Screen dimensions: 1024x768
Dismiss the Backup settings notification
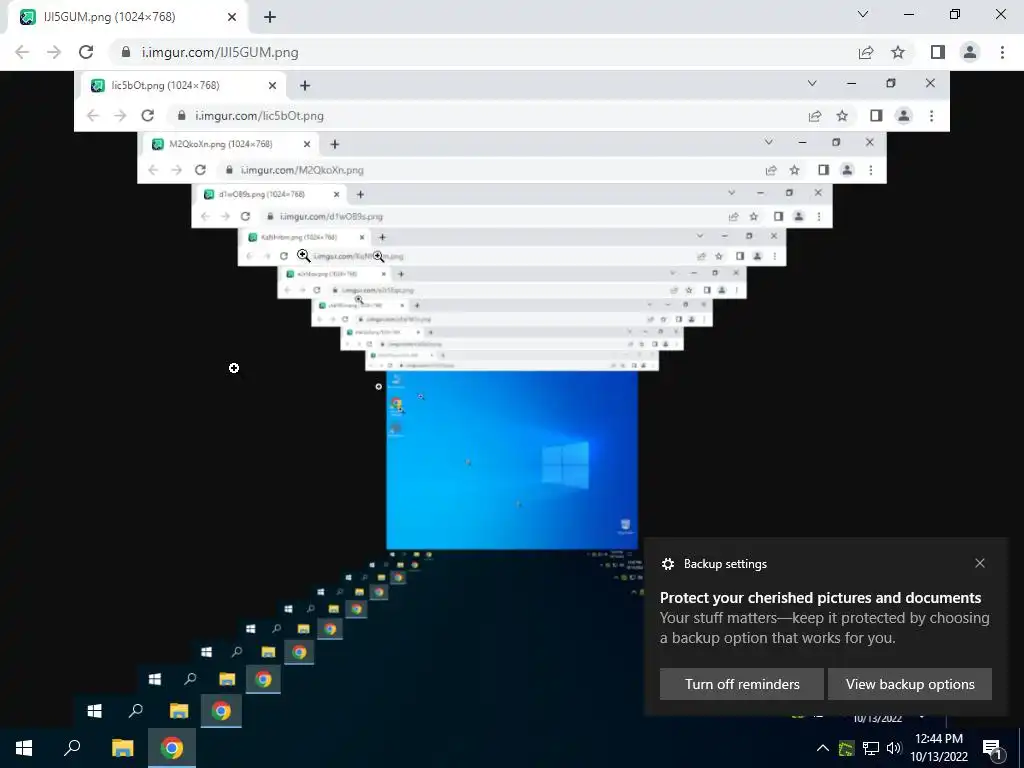click(980, 563)
